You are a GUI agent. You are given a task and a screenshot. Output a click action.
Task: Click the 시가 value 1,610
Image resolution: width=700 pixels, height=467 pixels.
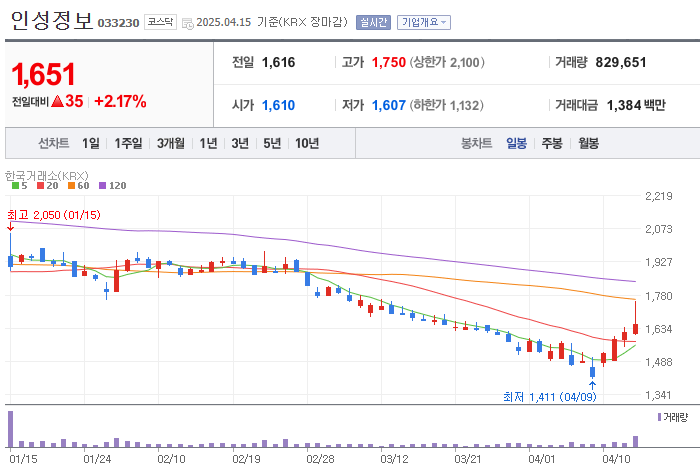point(278,105)
